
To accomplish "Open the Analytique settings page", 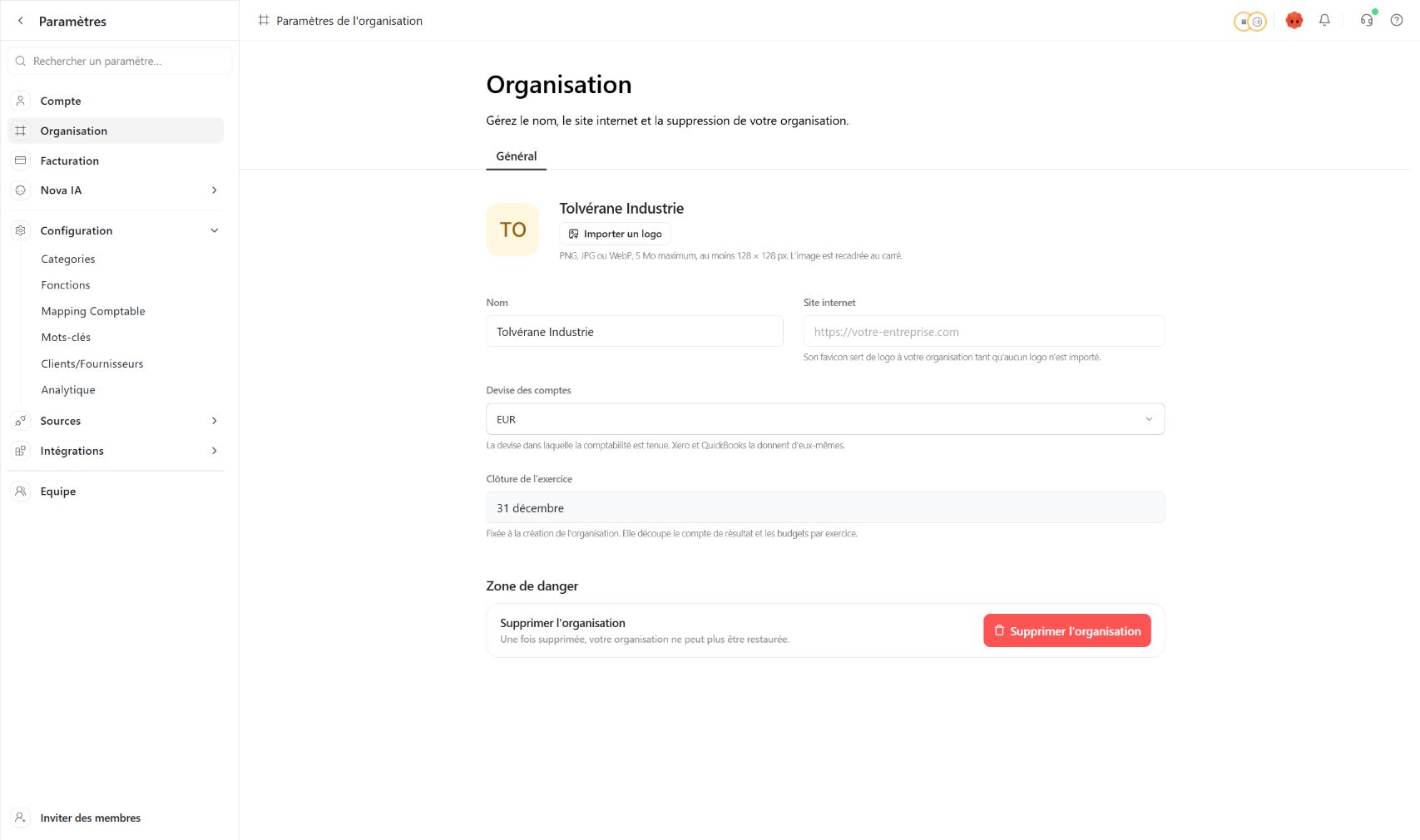I will click(x=68, y=390).
